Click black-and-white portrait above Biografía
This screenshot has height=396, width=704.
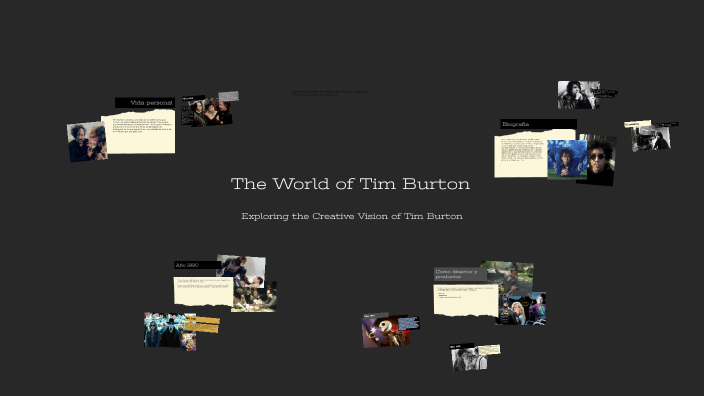(579, 95)
